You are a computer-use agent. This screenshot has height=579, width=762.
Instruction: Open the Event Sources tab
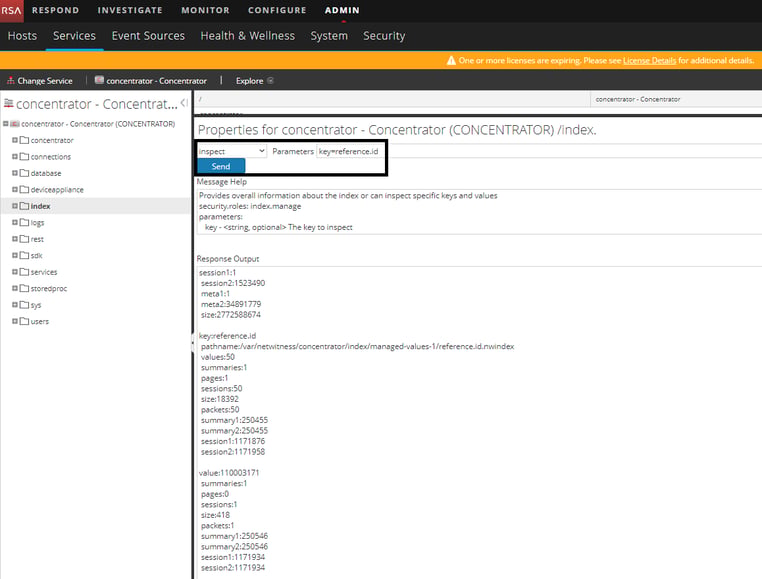click(148, 36)
